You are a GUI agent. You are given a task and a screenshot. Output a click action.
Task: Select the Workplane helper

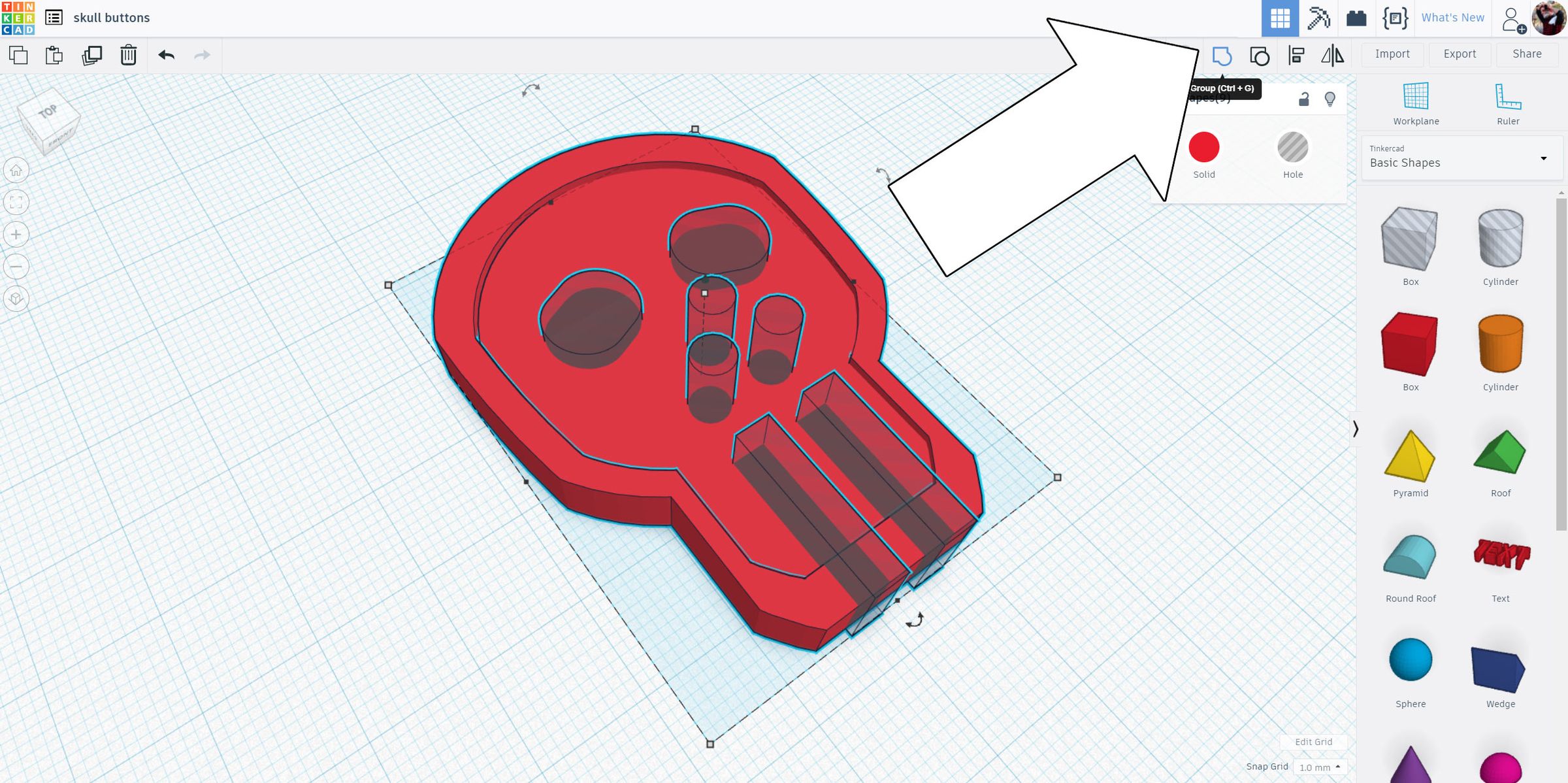click(1415, 99)
